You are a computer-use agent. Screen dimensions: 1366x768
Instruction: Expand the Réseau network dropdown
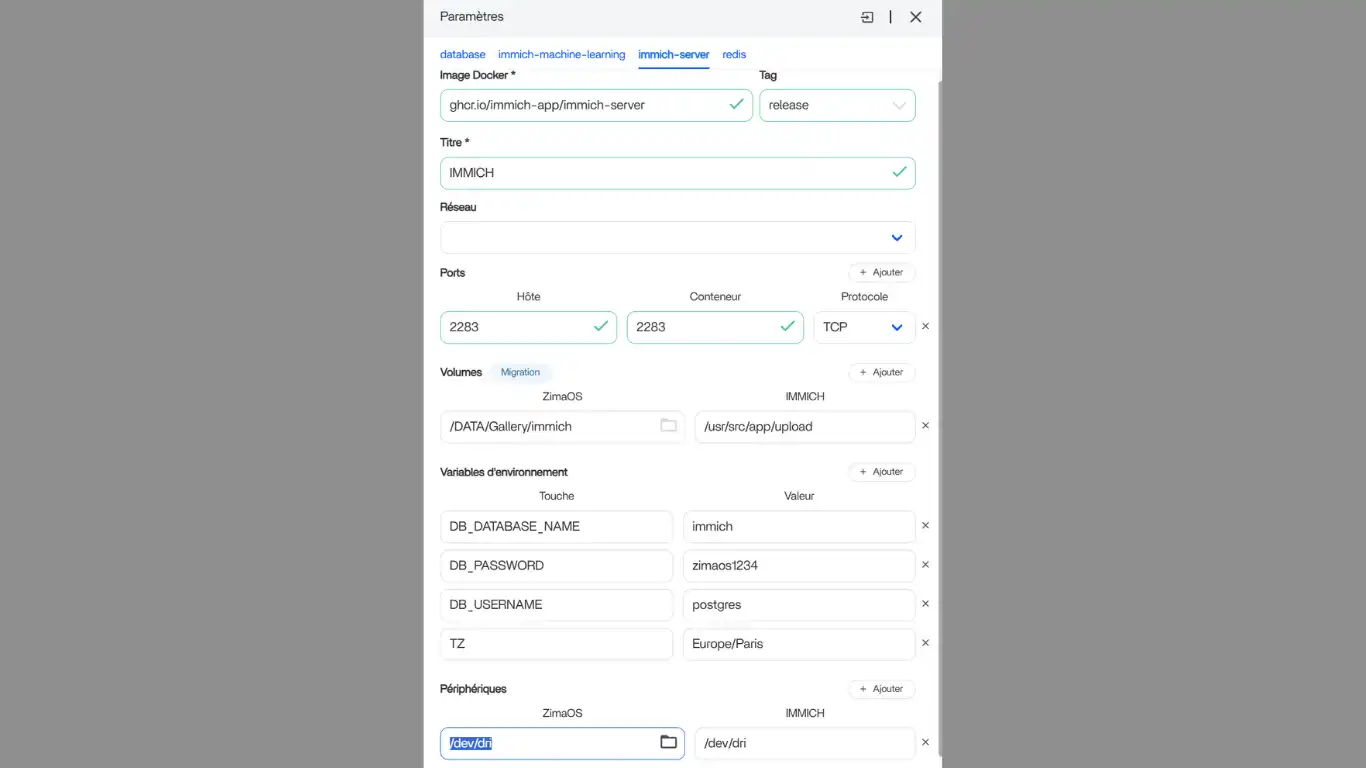point(677,238)
